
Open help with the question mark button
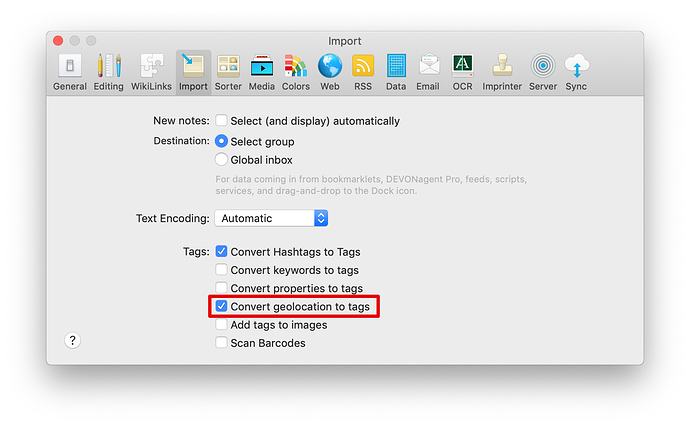73,340
